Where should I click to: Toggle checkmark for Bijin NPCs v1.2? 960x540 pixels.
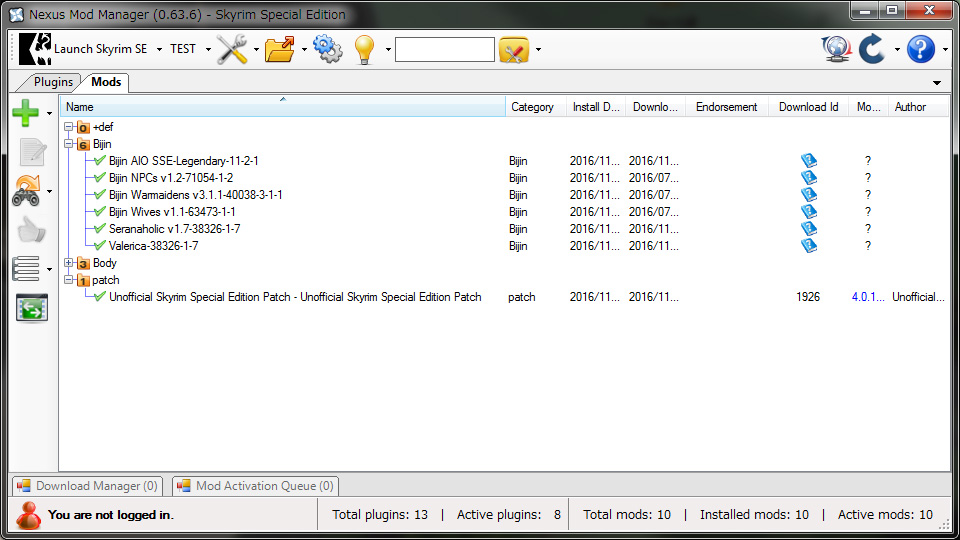pos(100,178)
